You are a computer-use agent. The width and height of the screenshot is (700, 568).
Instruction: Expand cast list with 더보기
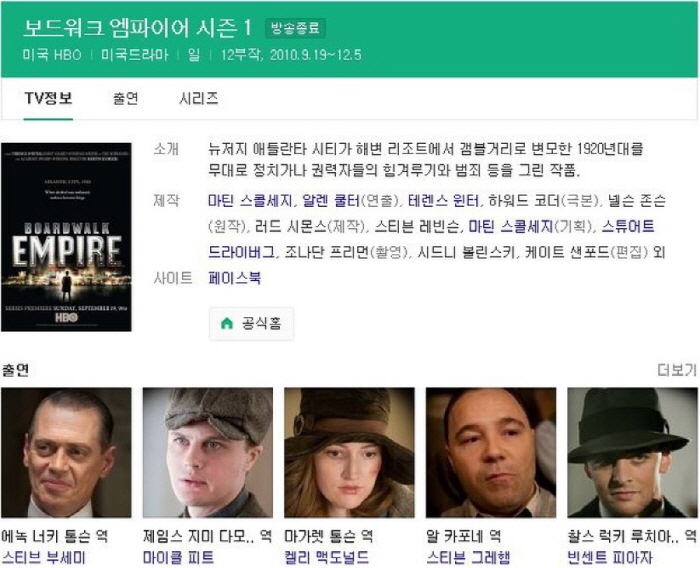click(677, 370)
